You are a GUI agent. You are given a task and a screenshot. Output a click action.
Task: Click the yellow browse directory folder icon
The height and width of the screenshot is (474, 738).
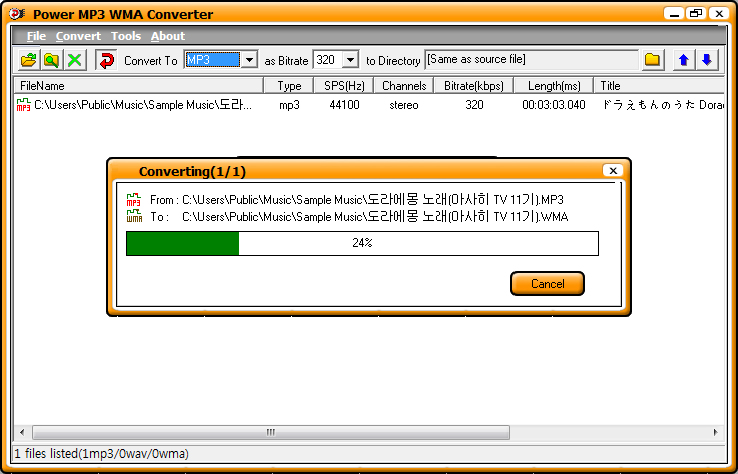(x=652, y=60)
